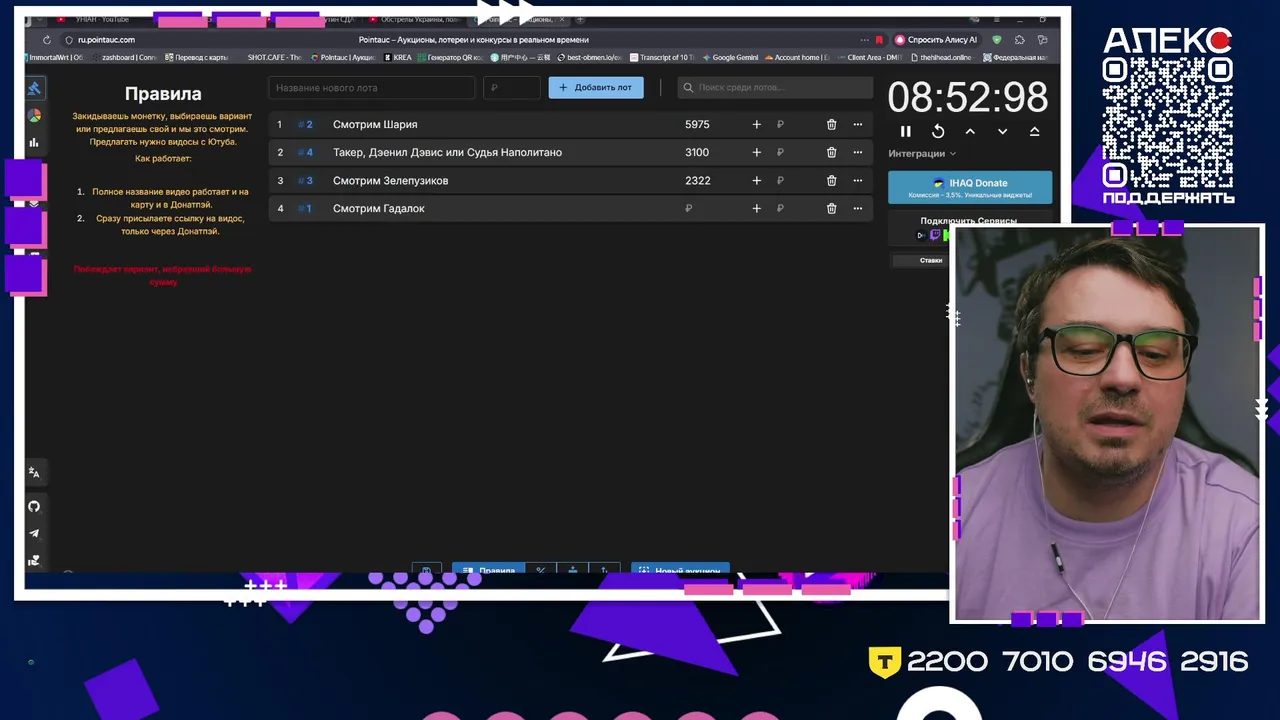Pause the auction timer
The image size is (1280, 720).
pyautogui.click(x=906, y=131)
